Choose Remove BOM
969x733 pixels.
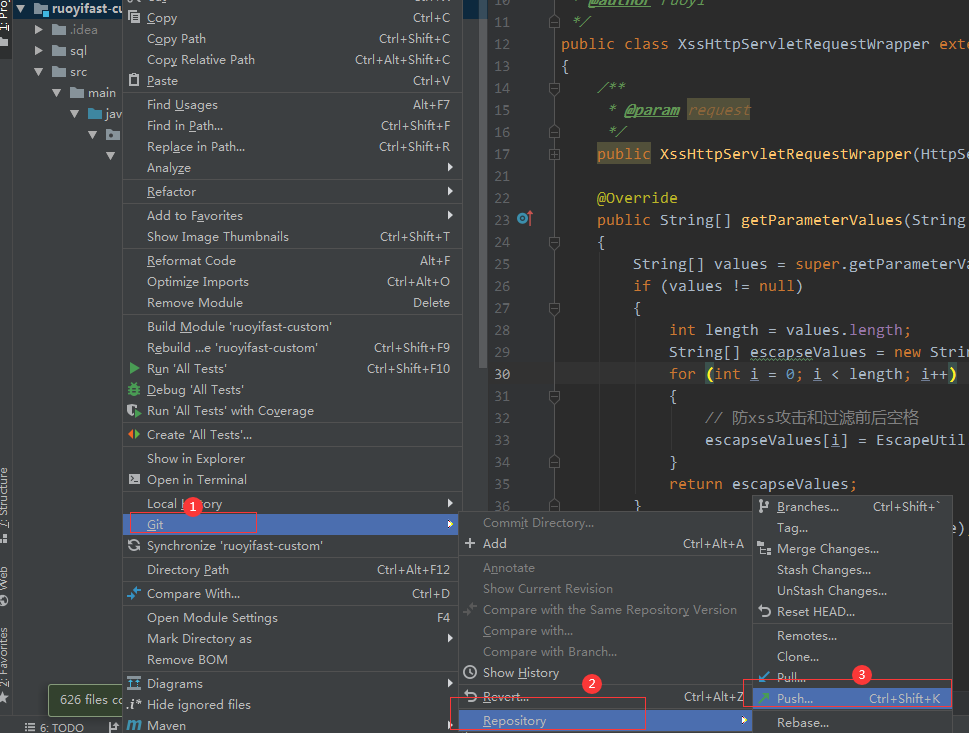(x=292, y=659)
